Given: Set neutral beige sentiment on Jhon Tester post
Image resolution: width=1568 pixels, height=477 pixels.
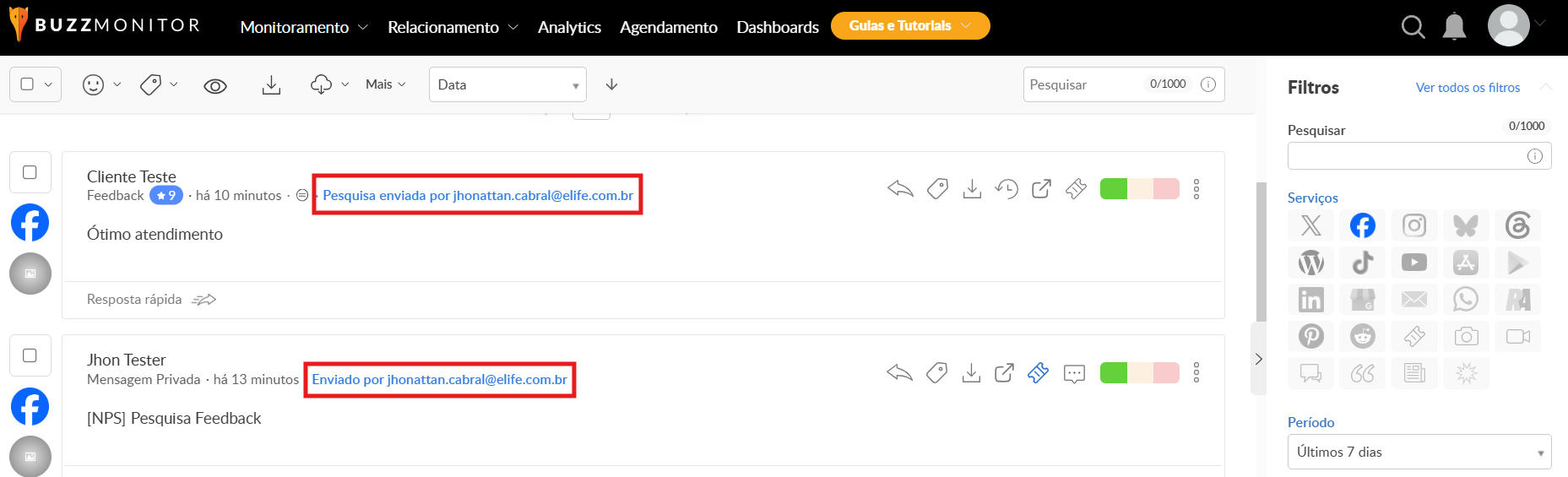Looking at the screenshot, I should coord(1141,372).
